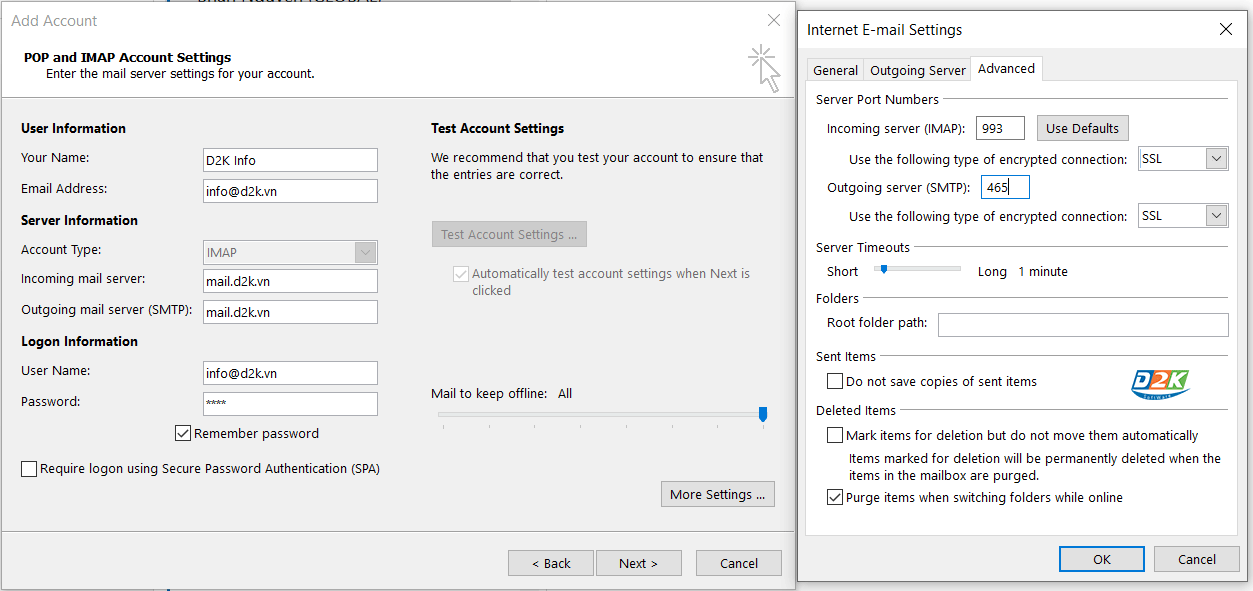This screenshot has height=591, width=1253.
Task: Focus the Outgoing server SMTP port field
Action: tap(1005, 187)
